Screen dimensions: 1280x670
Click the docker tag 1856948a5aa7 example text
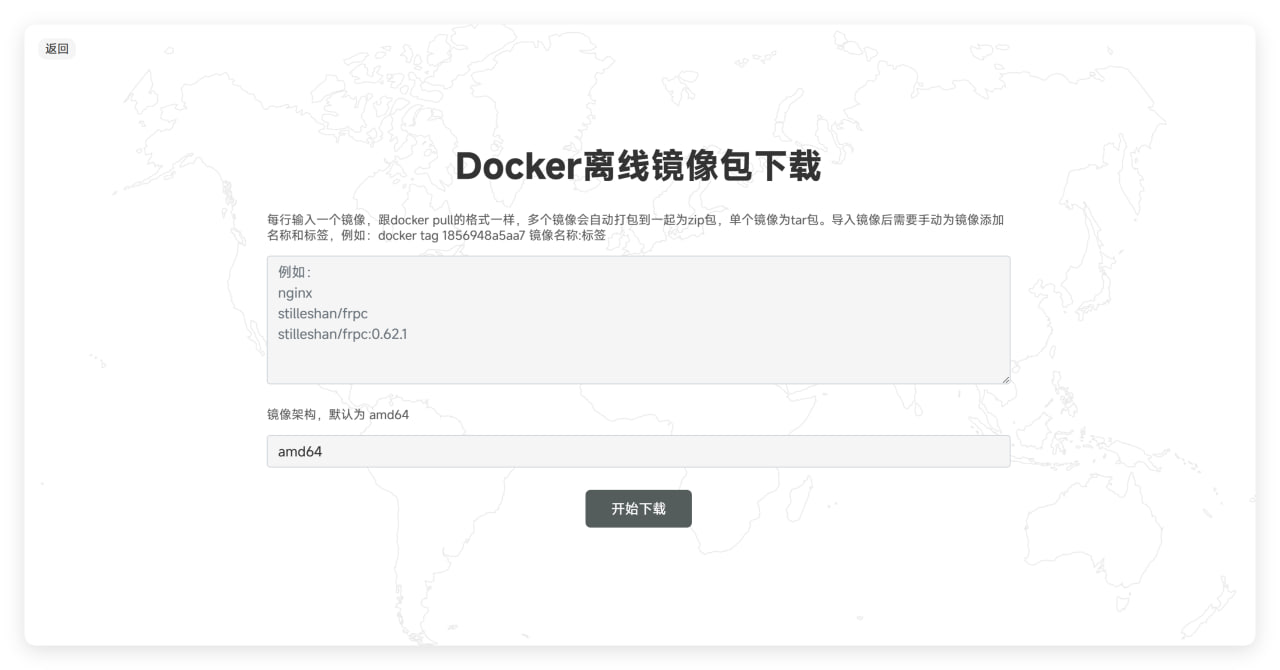[451, 235]
